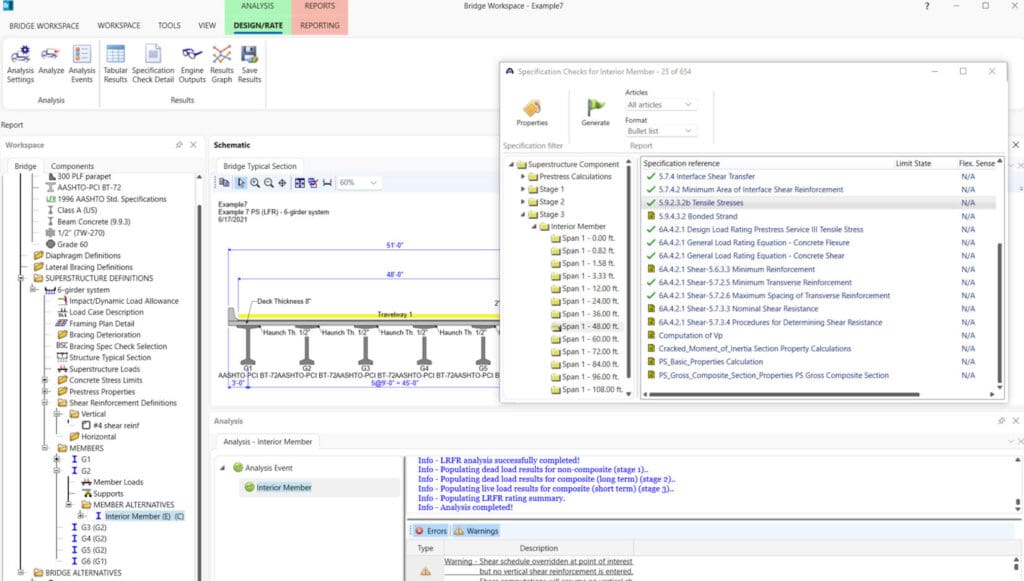Expand the Stage 1 tree node

point(522,189)
